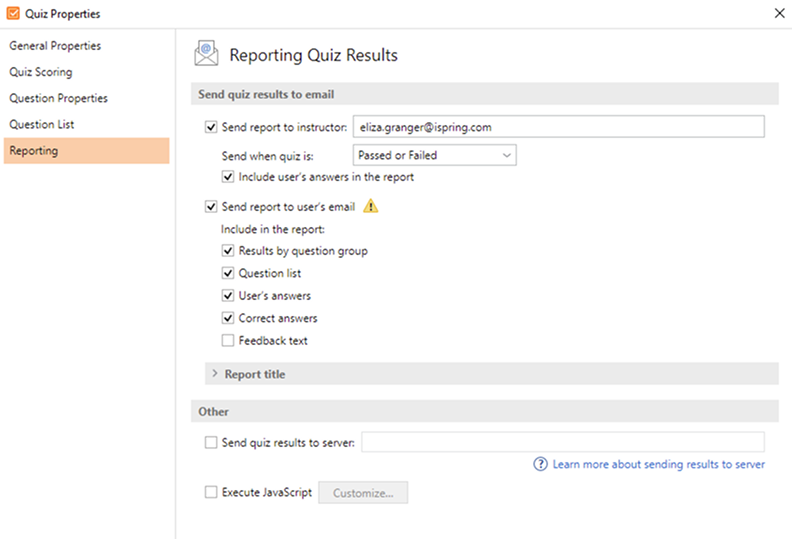
Task: Click the envelope Reporting Quiz Results icon
Action: tap(206, 54)
